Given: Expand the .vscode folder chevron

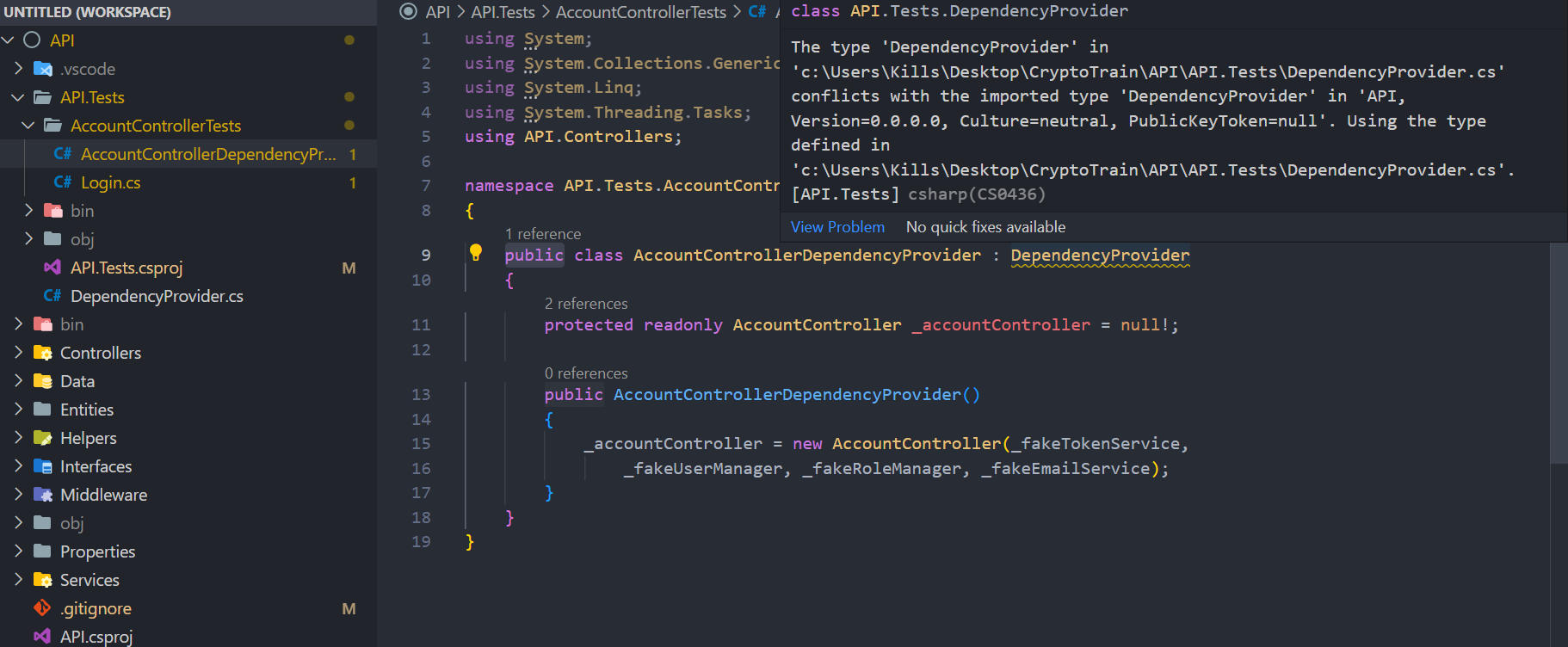Looking at the screenshot, I should click(x=19, y=69).
